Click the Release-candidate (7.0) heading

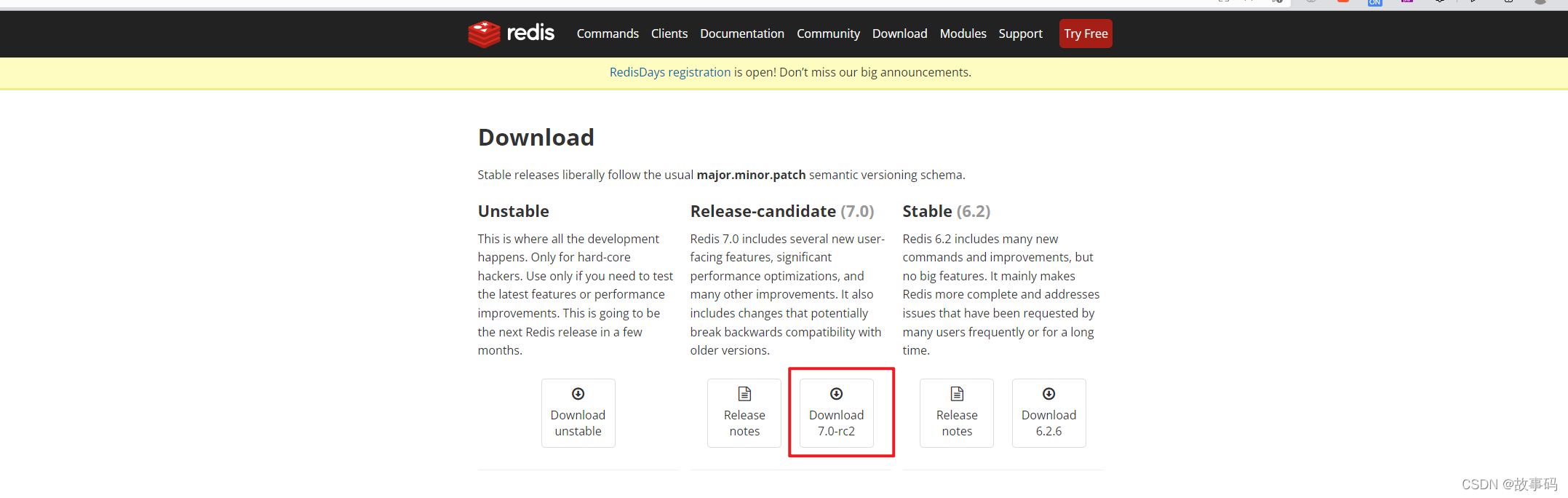click(x=782, y=211)
